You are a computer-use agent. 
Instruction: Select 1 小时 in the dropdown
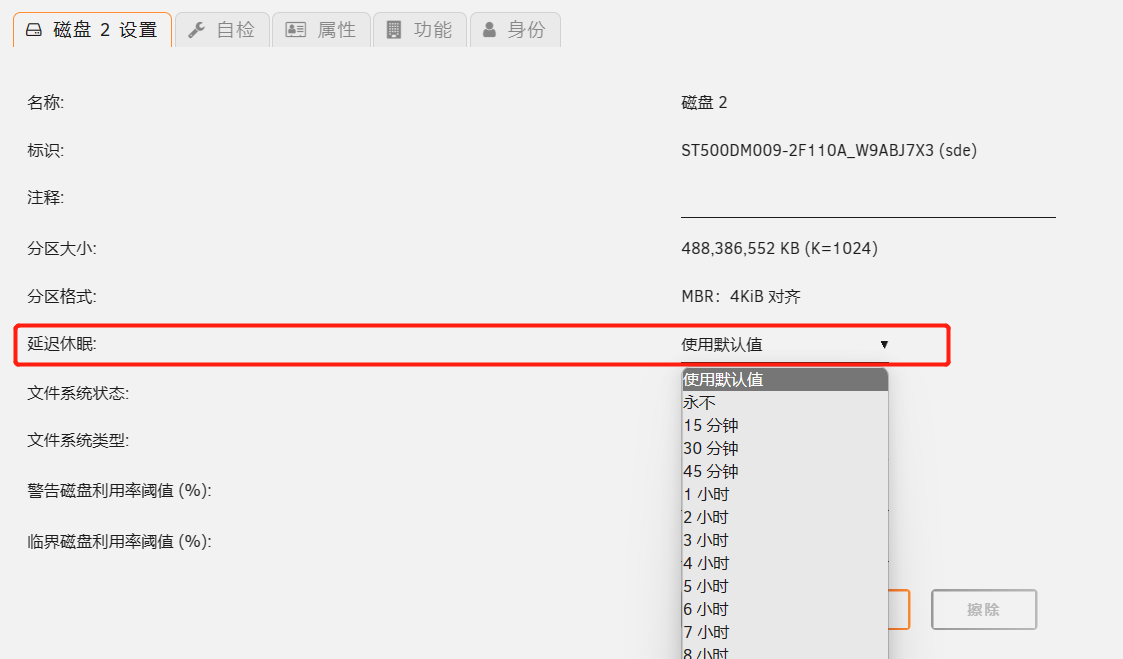(706, 495)
